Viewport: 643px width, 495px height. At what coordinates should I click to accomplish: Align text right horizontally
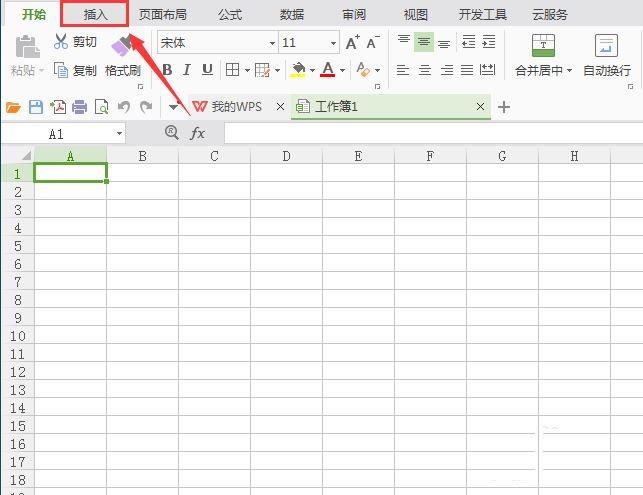(447, 70)
